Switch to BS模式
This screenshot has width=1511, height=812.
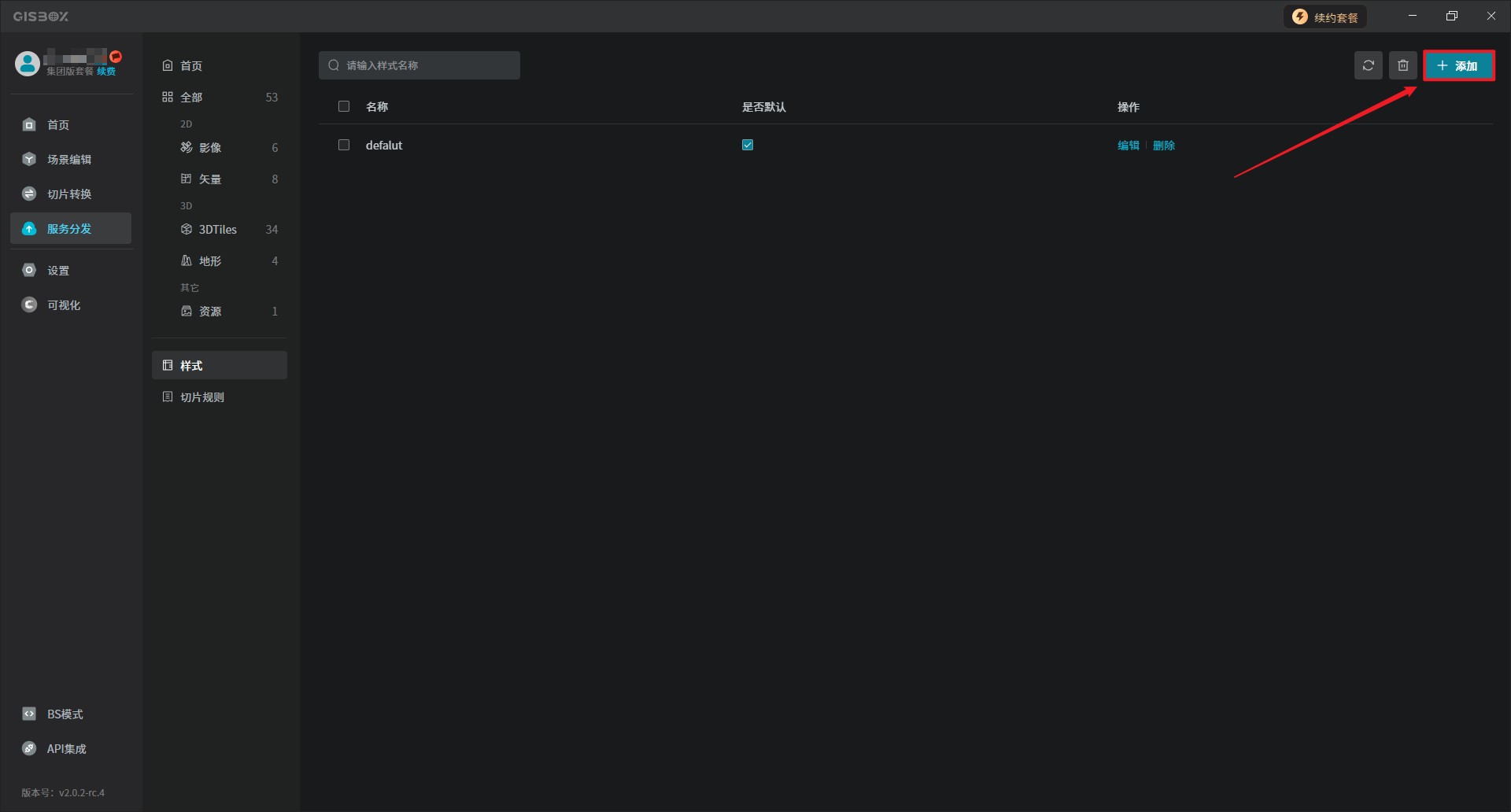(x=65, y=714)
